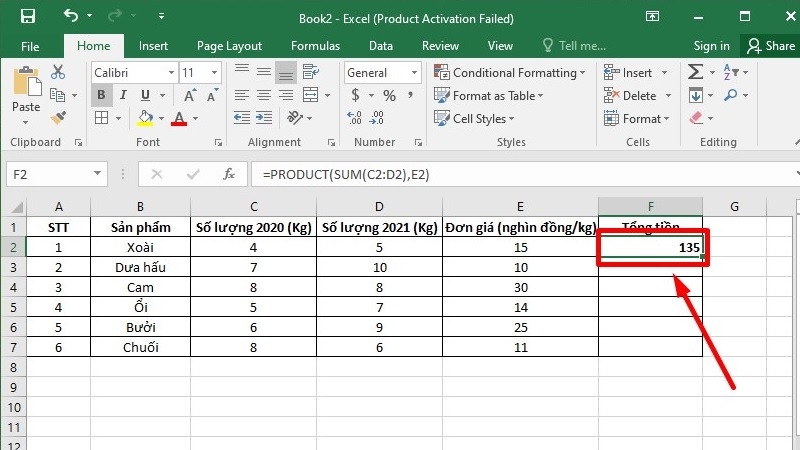The image size is (800, 450).
Task: Switch to the Data tab
Action: click(381, 46)
